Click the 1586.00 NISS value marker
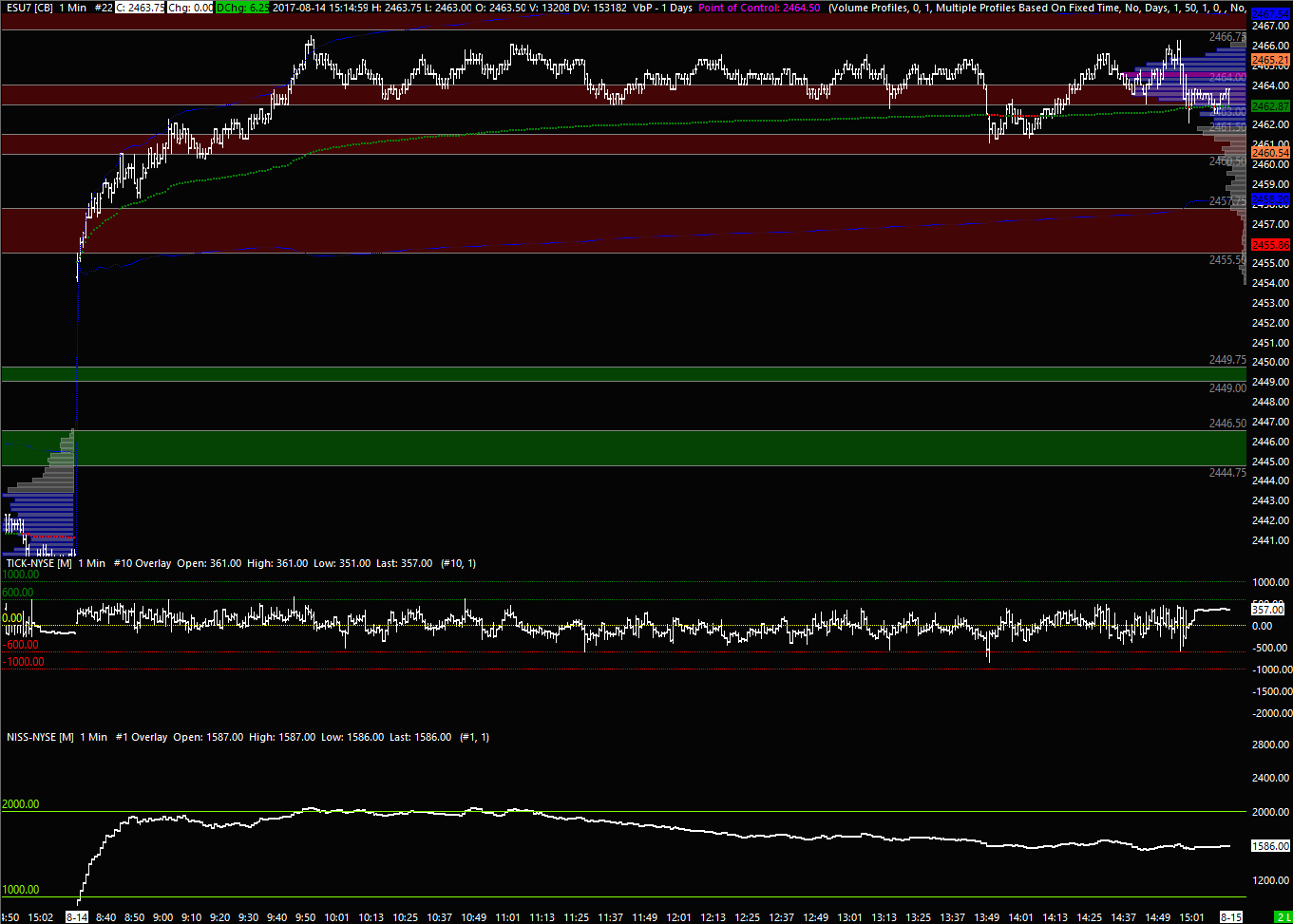Viewport: 1293px width, 924px height. (1270, 845)
